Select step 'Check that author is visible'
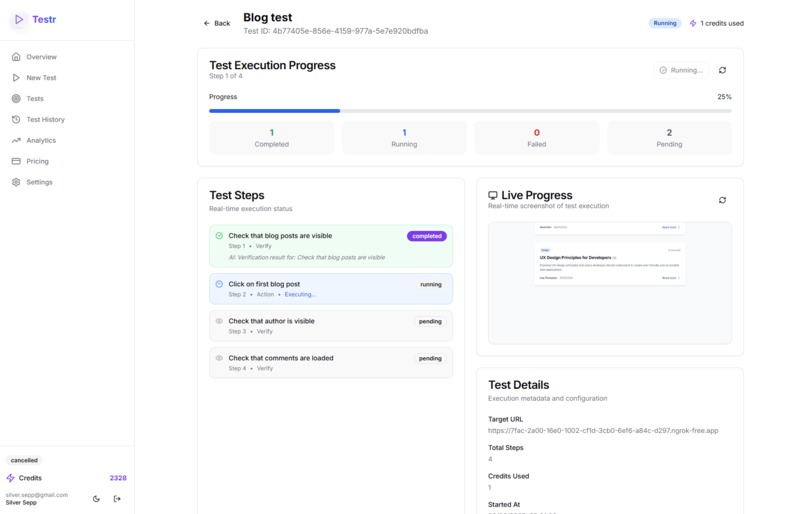Viewport: 806px width, 514px height. 331,326
